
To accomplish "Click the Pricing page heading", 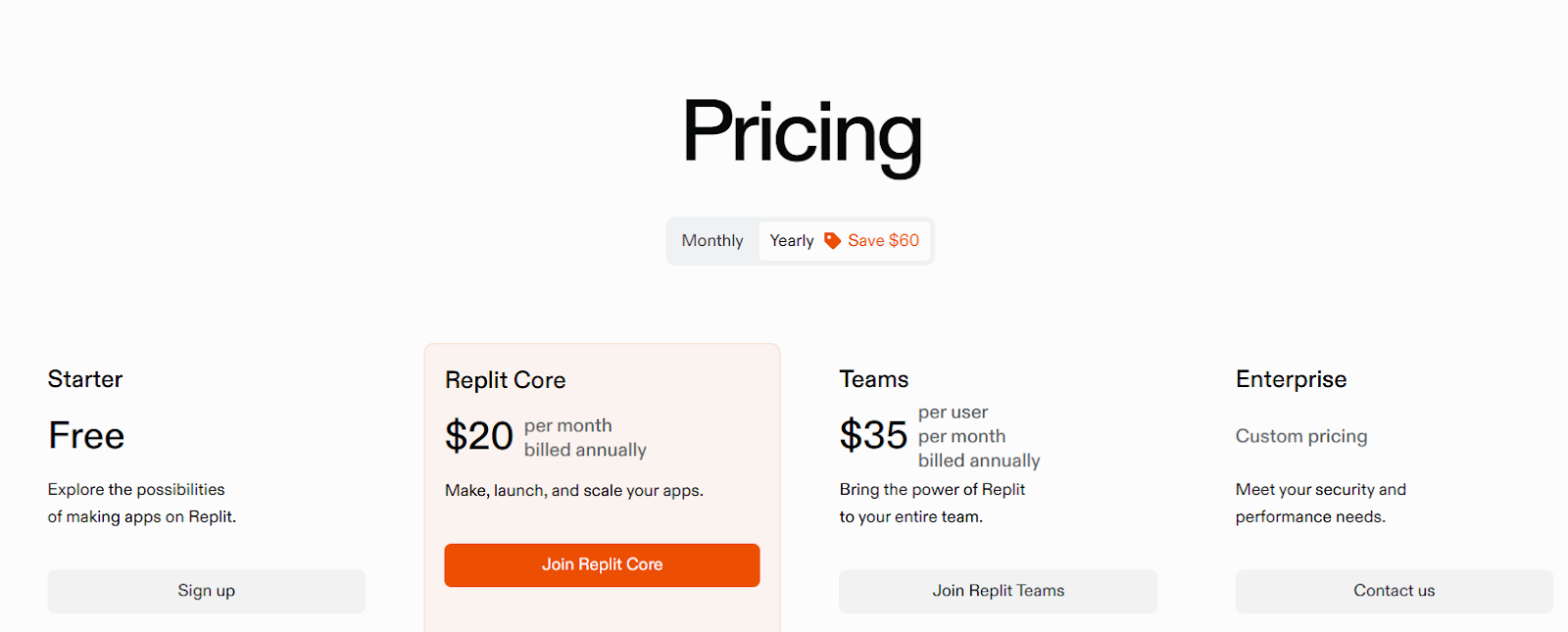I will click(802, 133).
